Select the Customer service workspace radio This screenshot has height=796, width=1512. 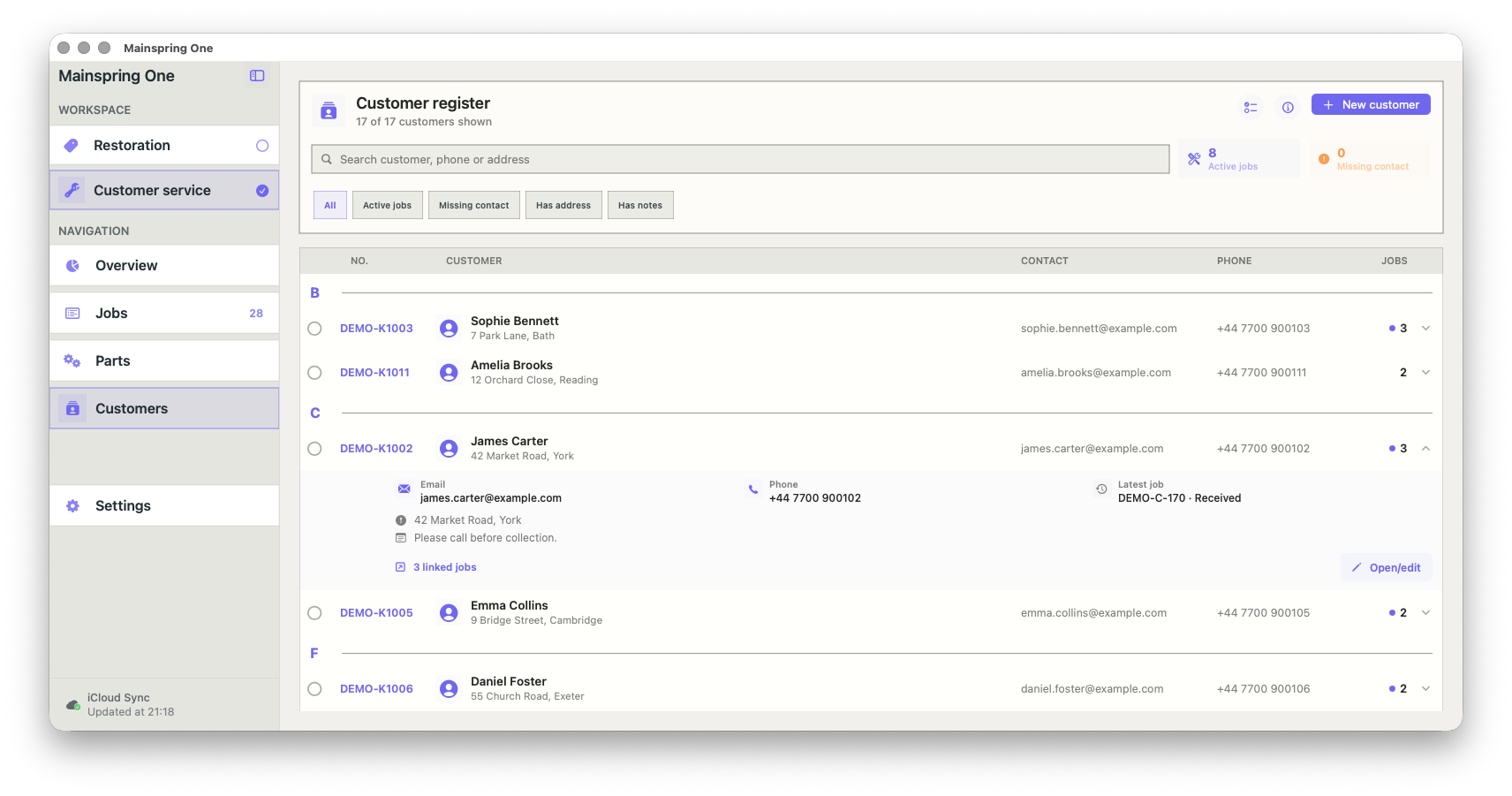[262, 190]
